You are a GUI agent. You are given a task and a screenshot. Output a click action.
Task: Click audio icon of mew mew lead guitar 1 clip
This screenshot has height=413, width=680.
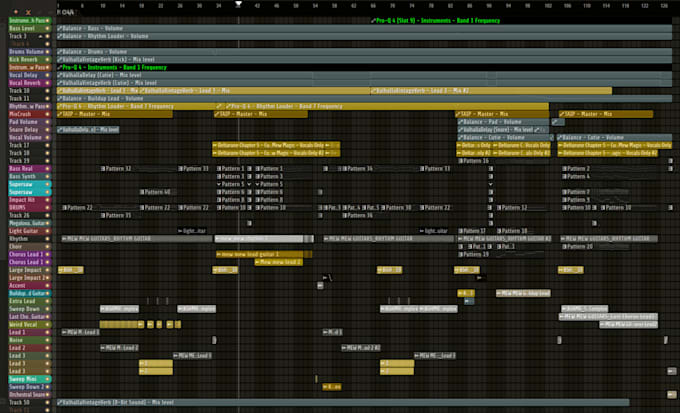pyautogui.click(x=219, y=255)
